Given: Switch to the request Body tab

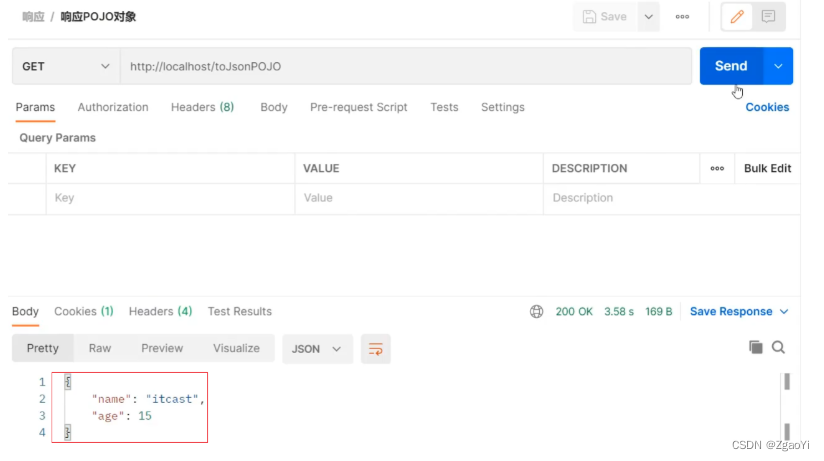Looking at the screenshot, I should pyautogui.click(x=274, y=107).
